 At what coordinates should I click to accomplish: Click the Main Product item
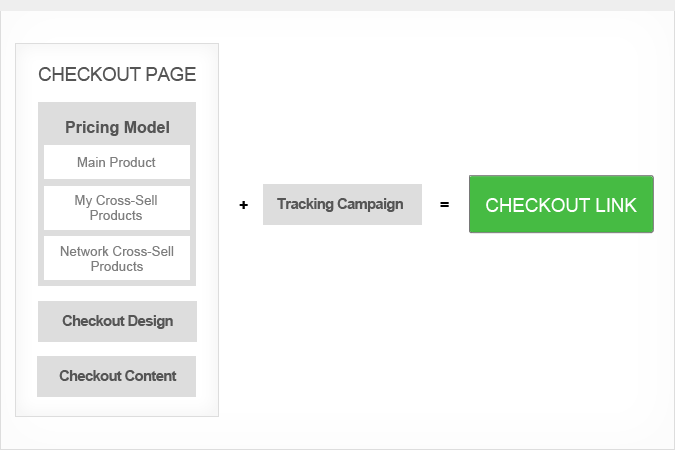click(116, 162)
